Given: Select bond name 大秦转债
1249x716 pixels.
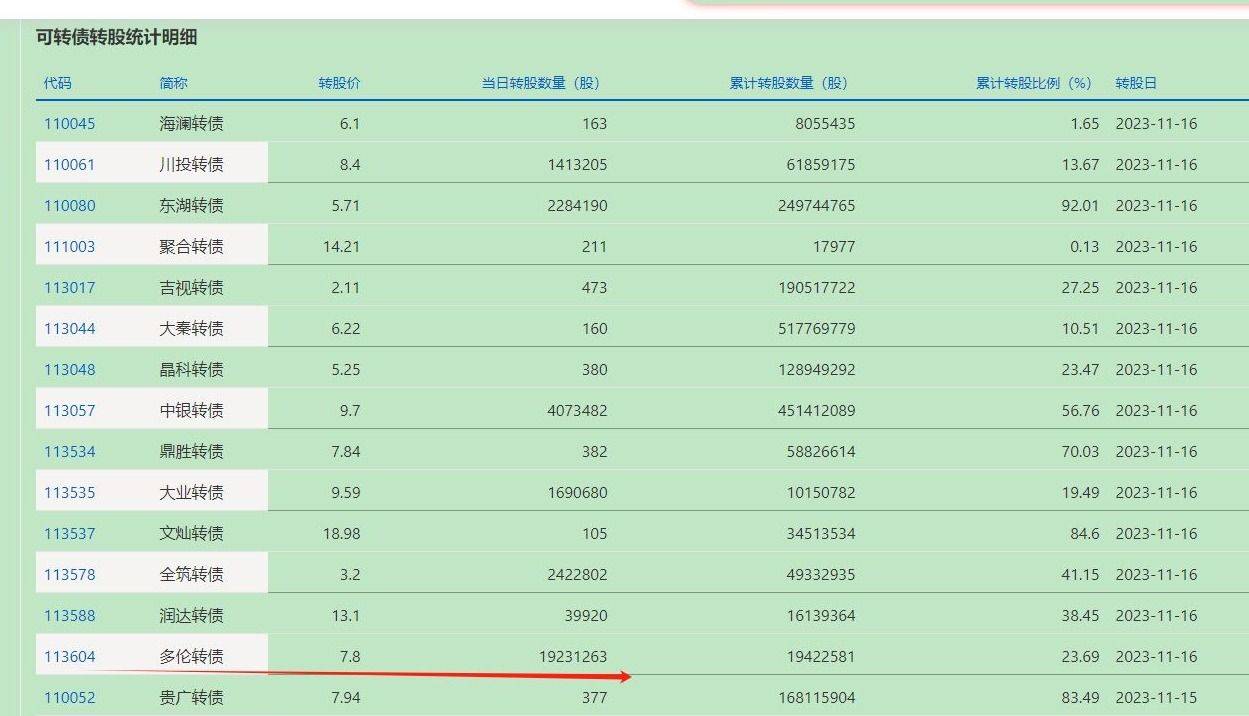Looking at the screenshot, I should click(191, 329).
